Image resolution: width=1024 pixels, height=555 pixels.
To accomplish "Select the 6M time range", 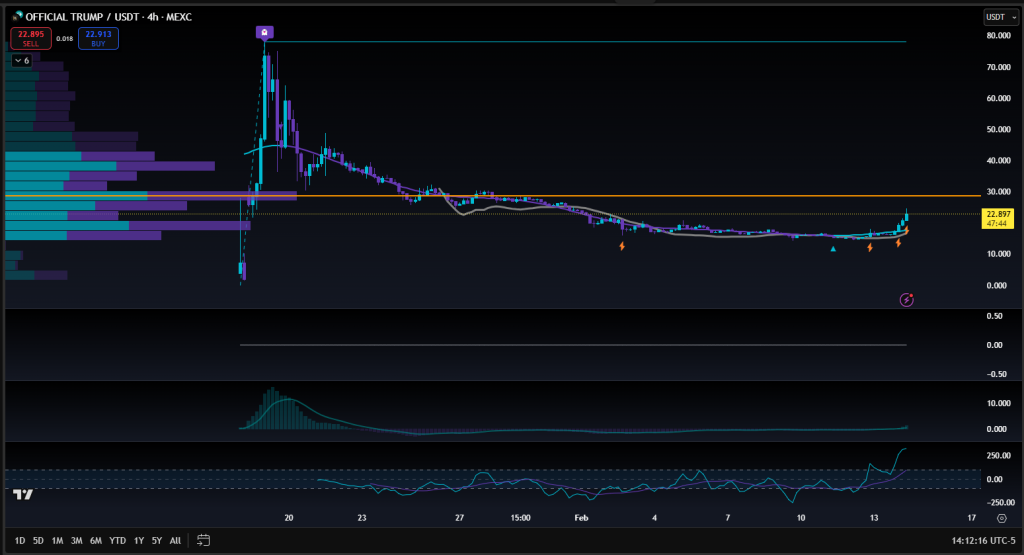I will 95,541.
